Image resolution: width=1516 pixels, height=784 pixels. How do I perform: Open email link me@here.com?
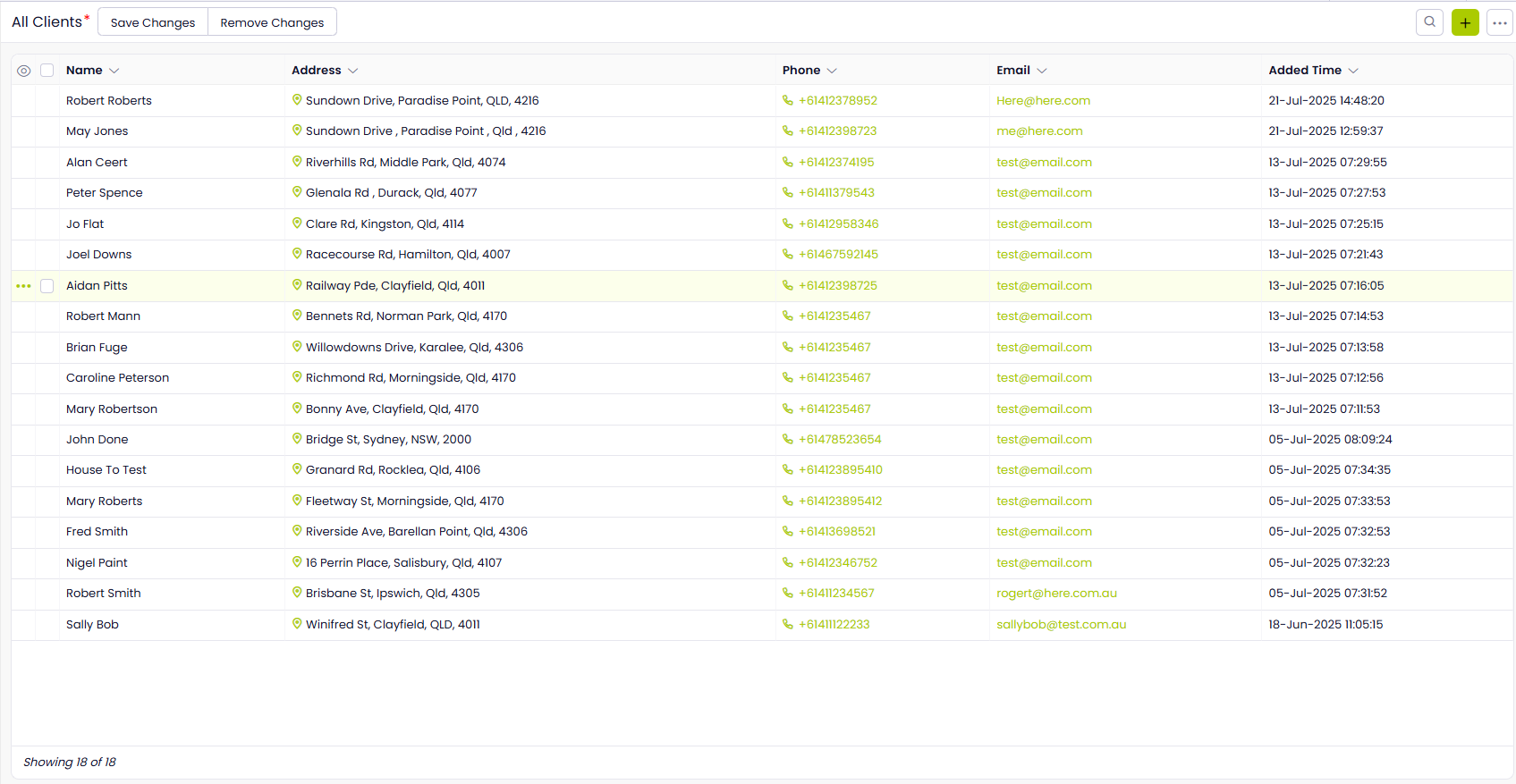click(1039, 131)
